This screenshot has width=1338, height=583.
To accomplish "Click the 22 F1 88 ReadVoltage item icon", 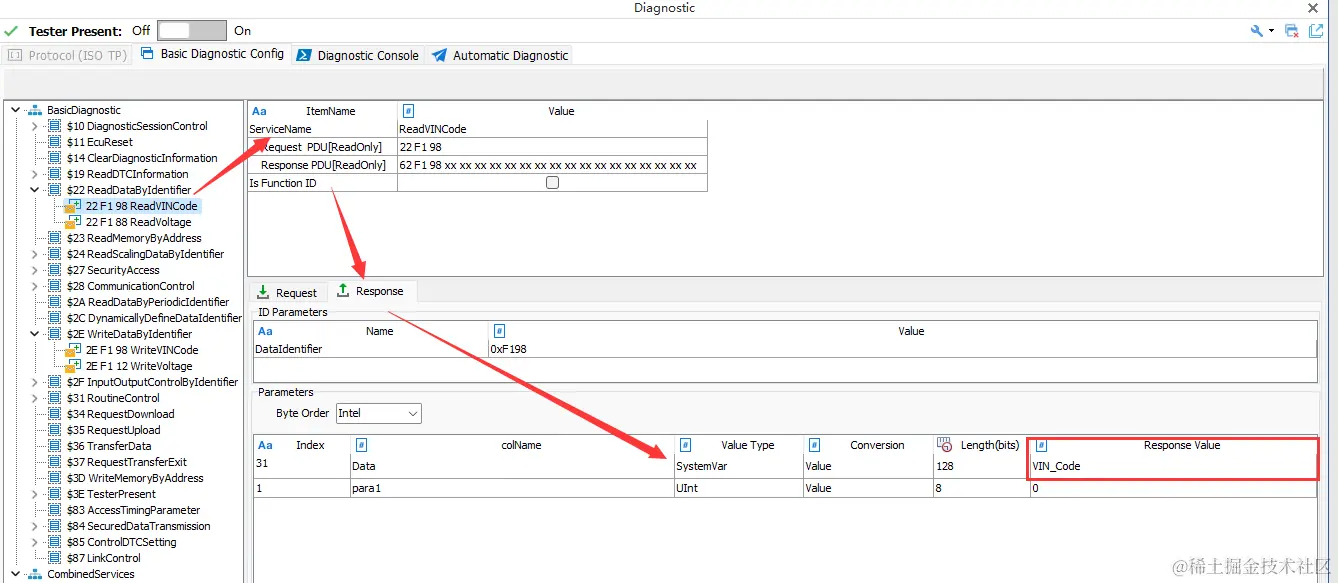I will tap(72, 222).
